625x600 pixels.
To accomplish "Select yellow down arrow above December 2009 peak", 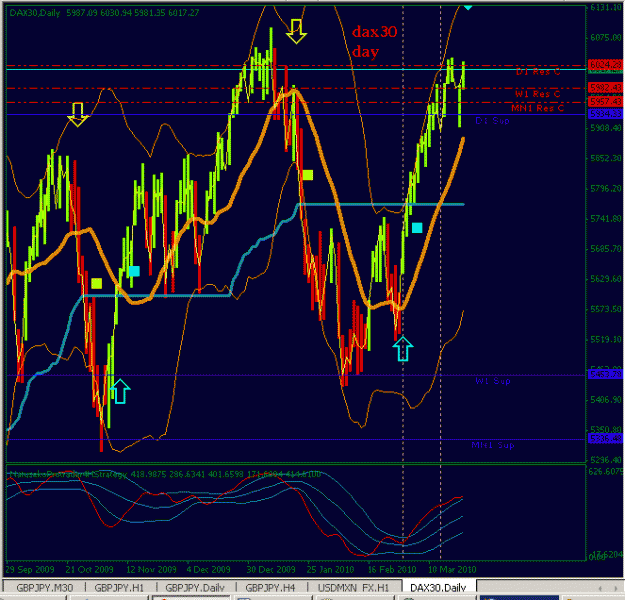I will point(296,31).
